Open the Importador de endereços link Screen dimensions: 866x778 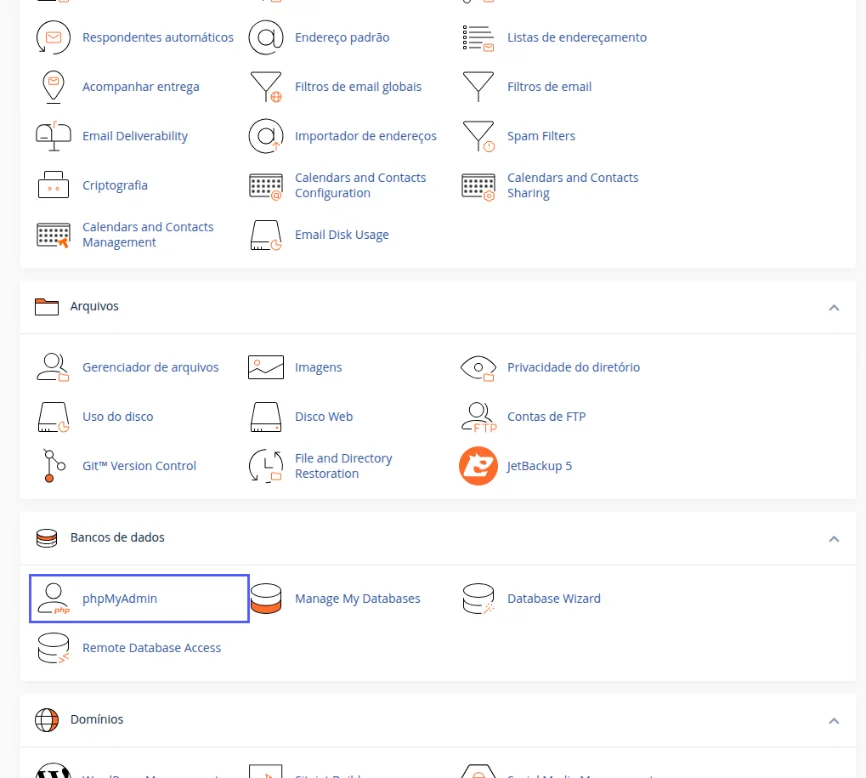tap(366, 136)
